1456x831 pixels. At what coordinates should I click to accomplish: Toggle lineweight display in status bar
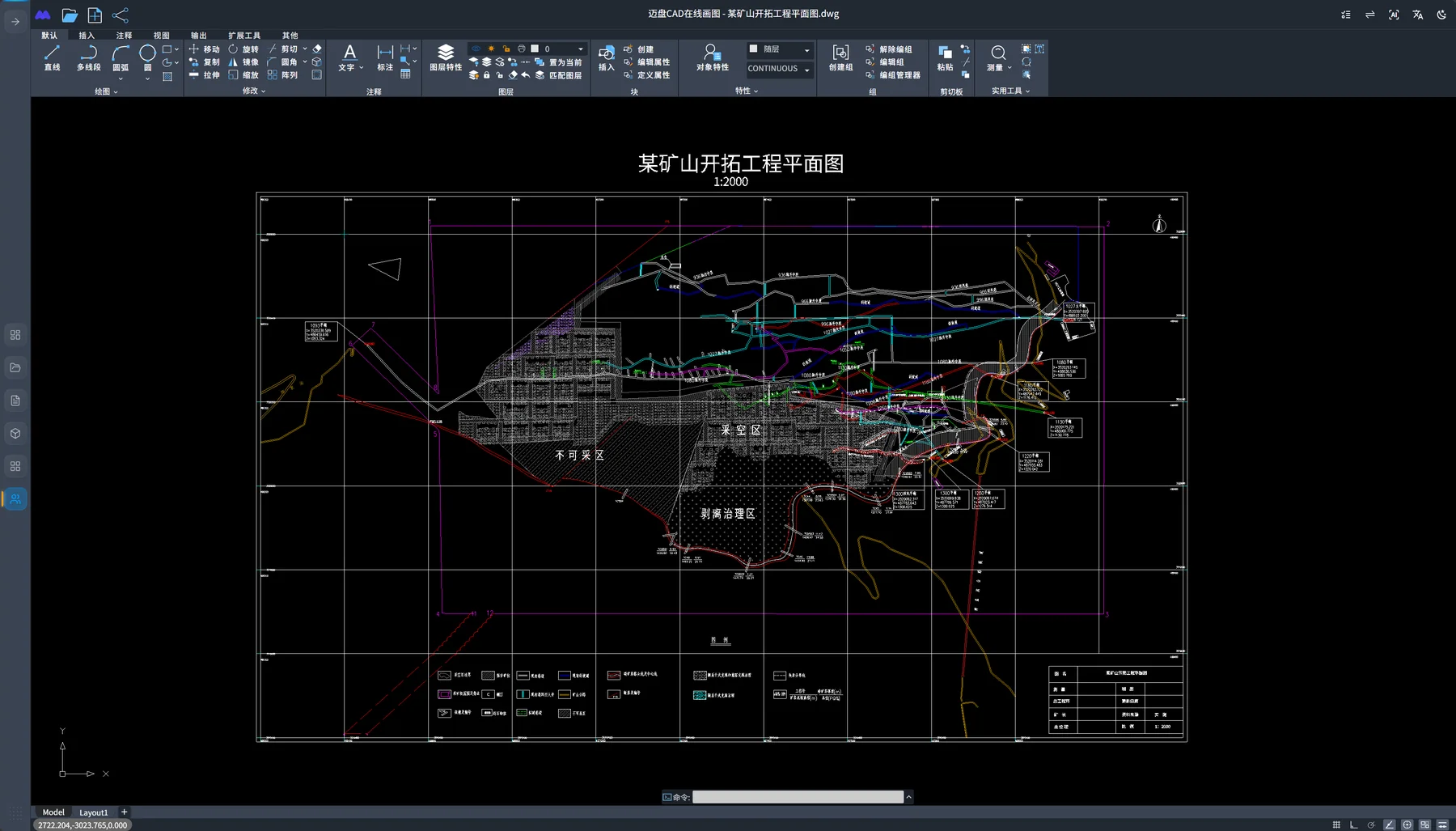[x=1442, y=825]
